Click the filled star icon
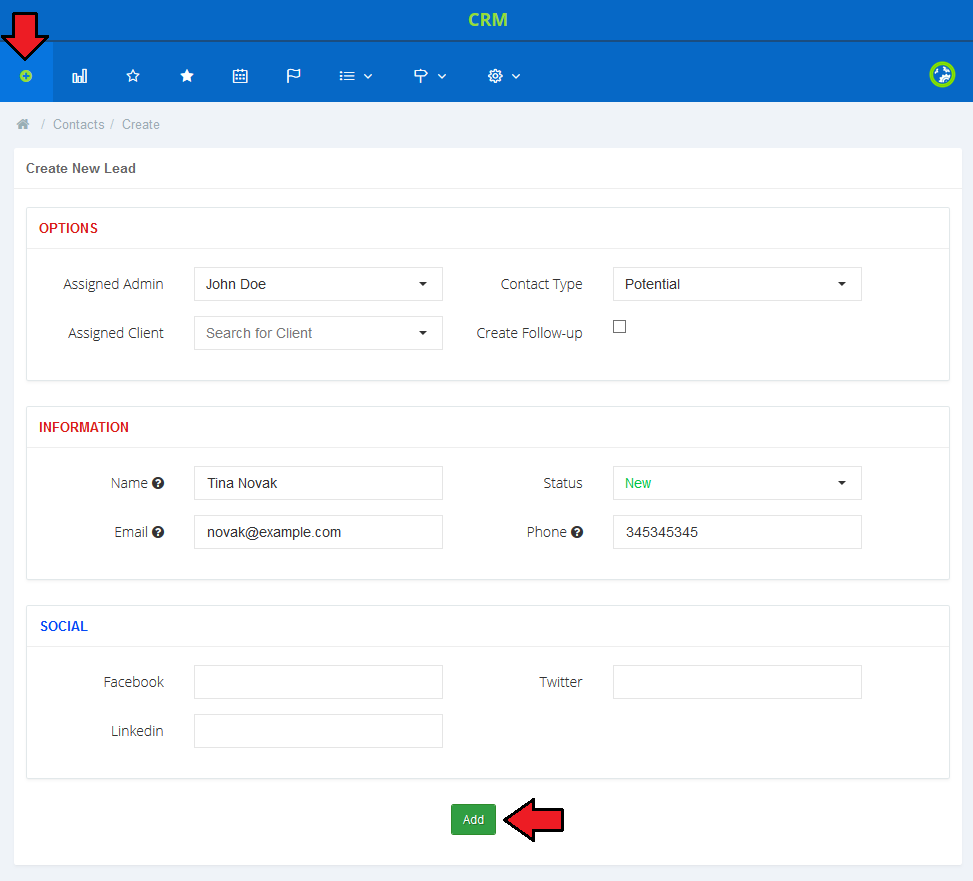Screen dimensions: 973x881 (x=187, y=76)
